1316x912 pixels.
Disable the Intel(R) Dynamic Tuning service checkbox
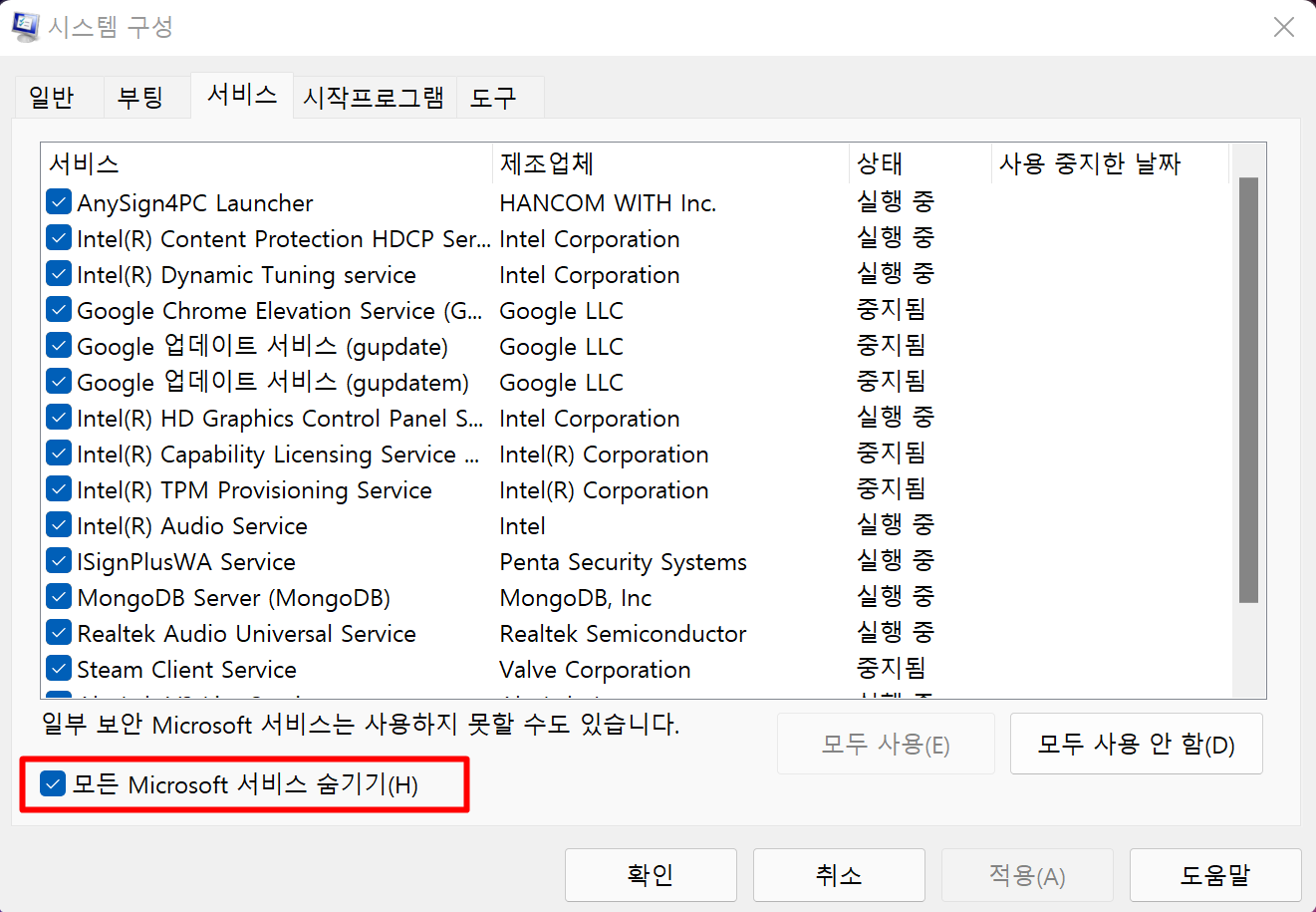click(x=59, y=274)
